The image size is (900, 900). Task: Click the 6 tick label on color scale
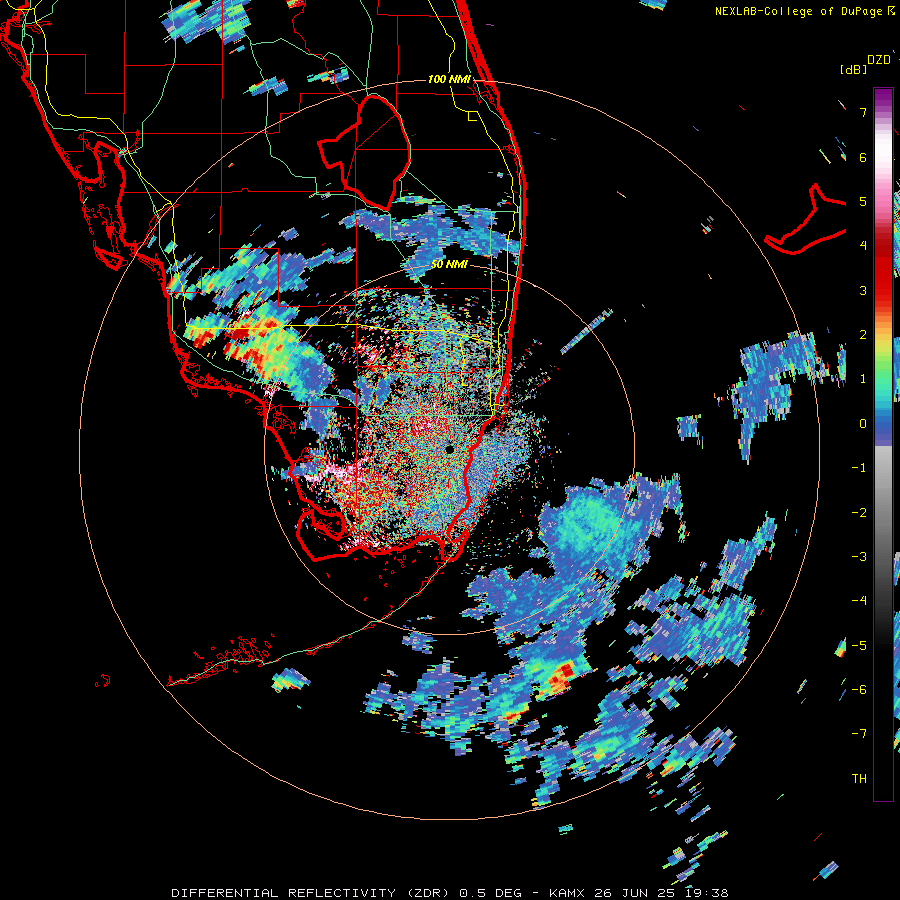863,157
